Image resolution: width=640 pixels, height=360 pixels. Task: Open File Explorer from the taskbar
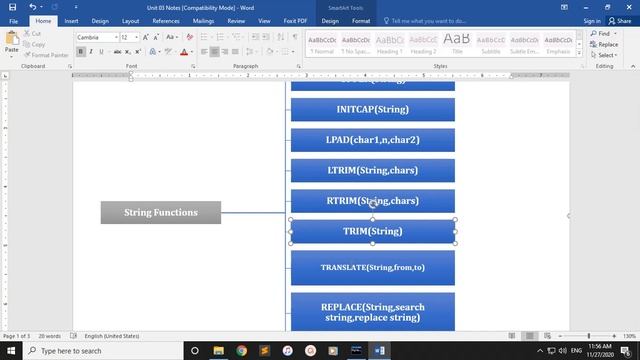tap(218, 351)
